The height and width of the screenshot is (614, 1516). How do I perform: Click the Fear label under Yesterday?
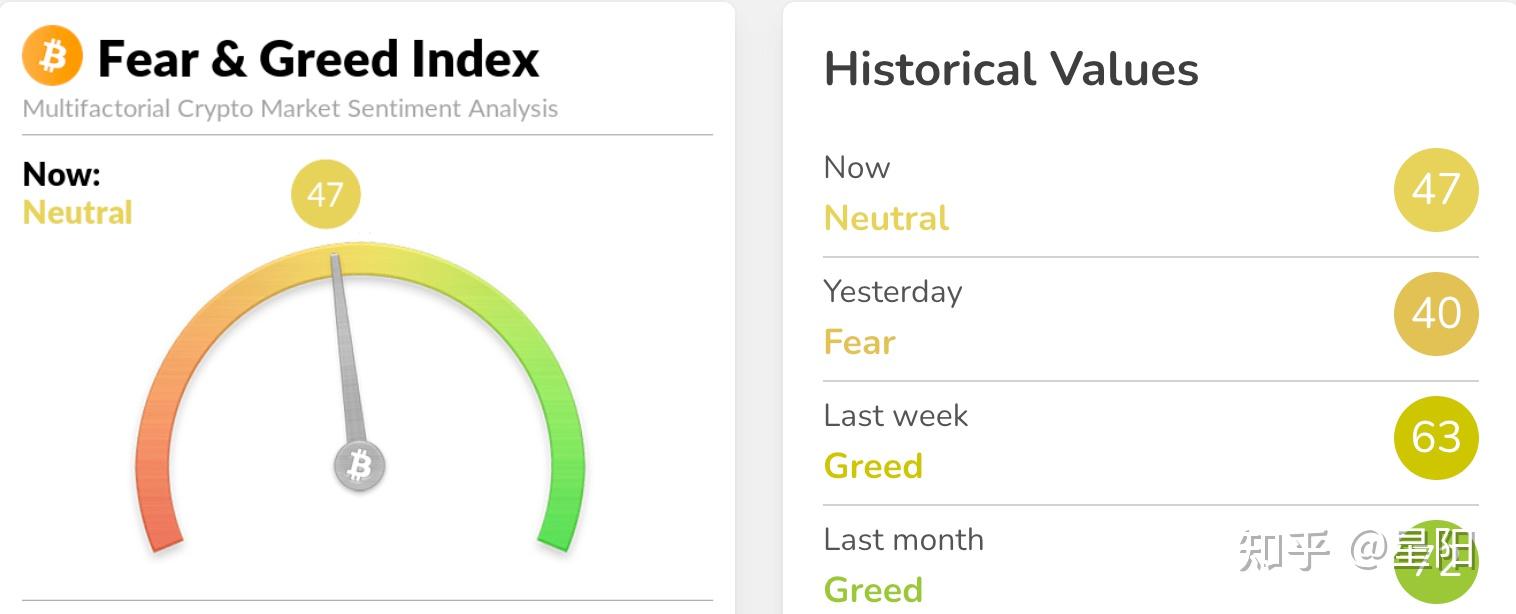click(859, 342)
